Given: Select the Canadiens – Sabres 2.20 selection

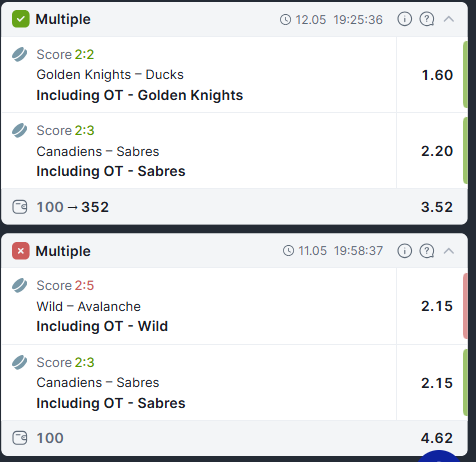Looking at the screenshot, I should click(437, 151).
